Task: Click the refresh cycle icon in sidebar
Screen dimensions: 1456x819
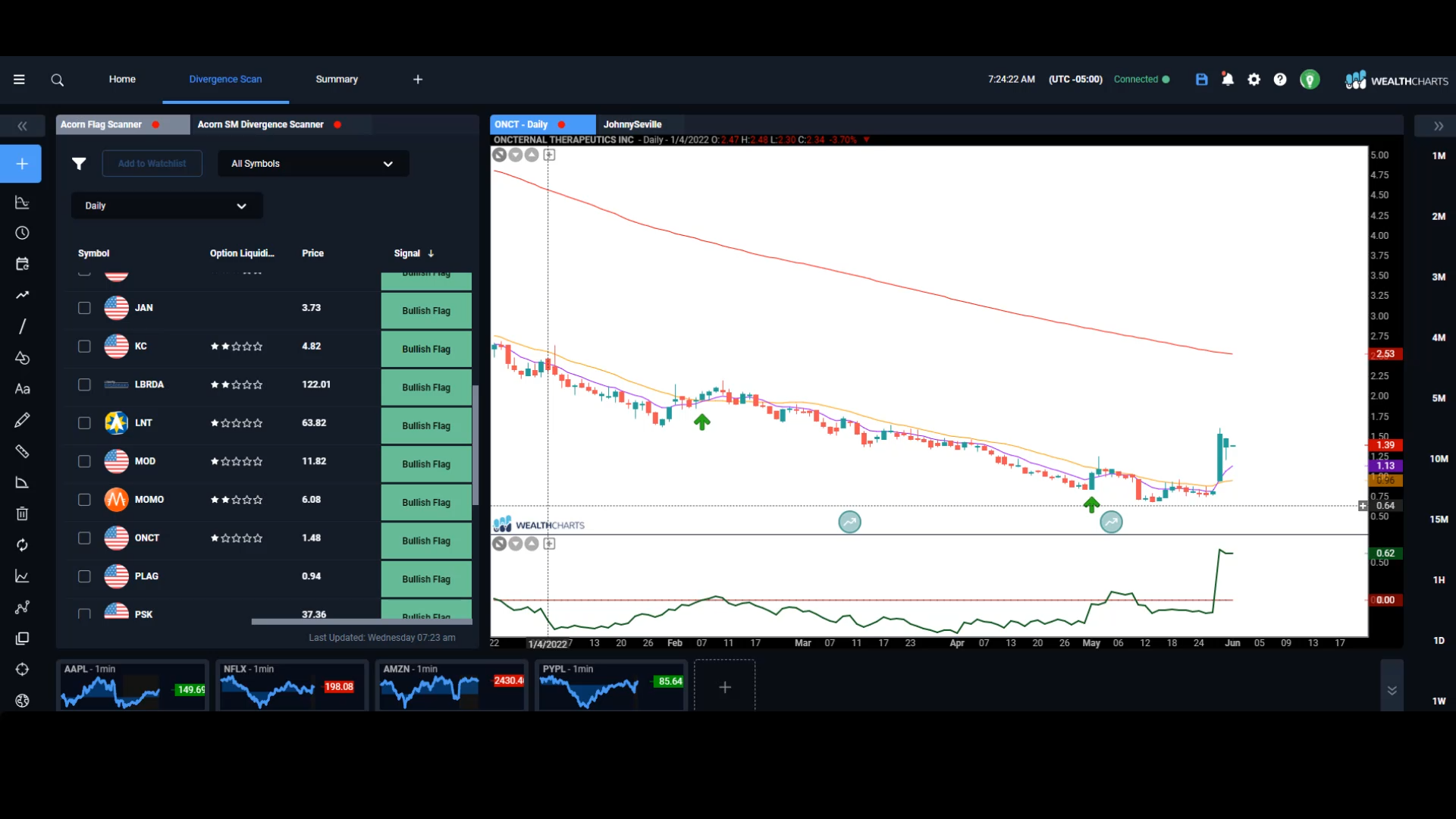Action: pos(22,544)
